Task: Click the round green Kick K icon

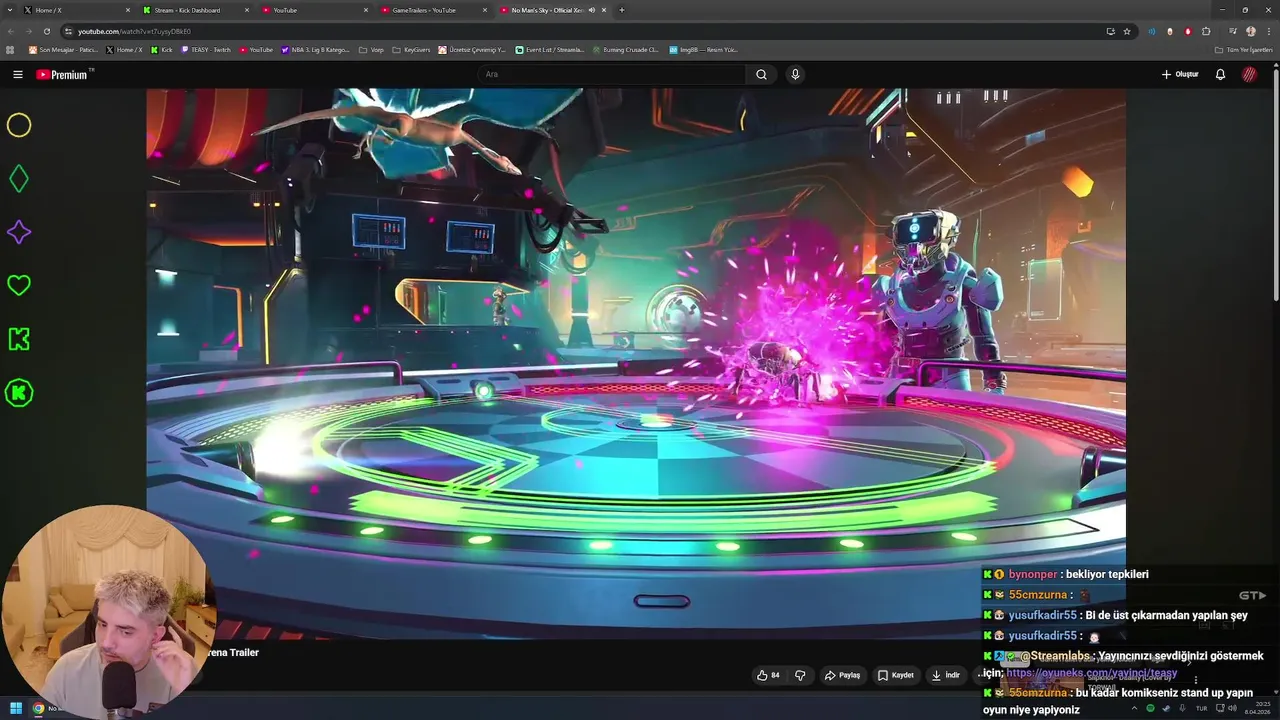Action: point(19,393)
